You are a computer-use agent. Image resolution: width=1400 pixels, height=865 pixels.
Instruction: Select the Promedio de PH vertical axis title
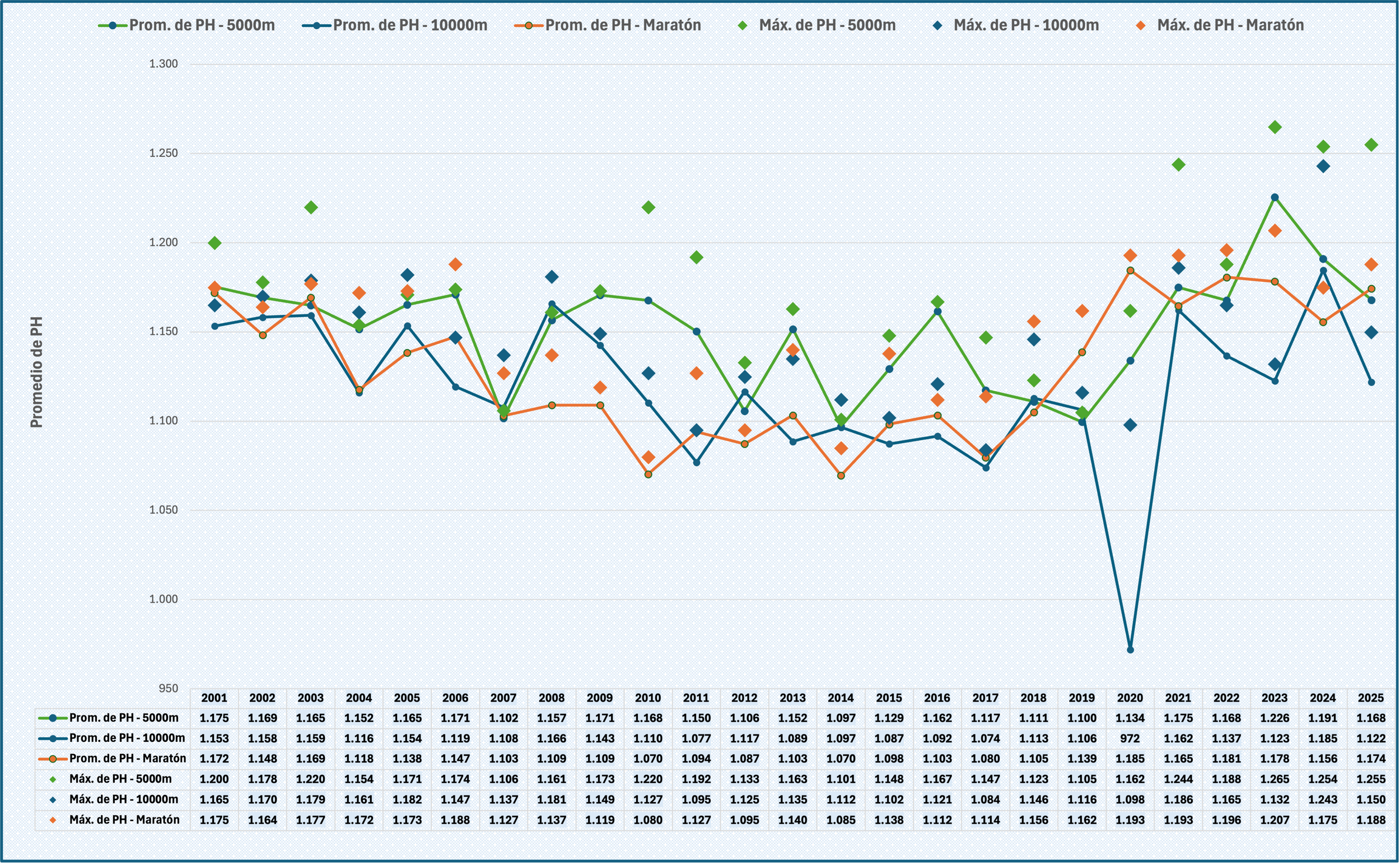pyautogui.click(x=36, y=372)
